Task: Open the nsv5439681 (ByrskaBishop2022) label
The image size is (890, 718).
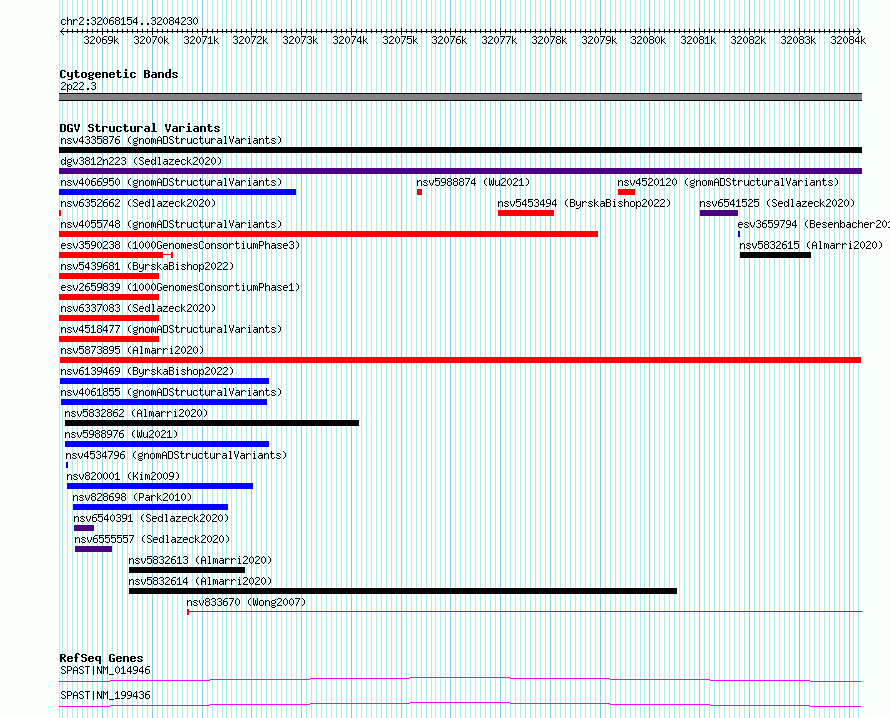Action: tap(147, 266)
